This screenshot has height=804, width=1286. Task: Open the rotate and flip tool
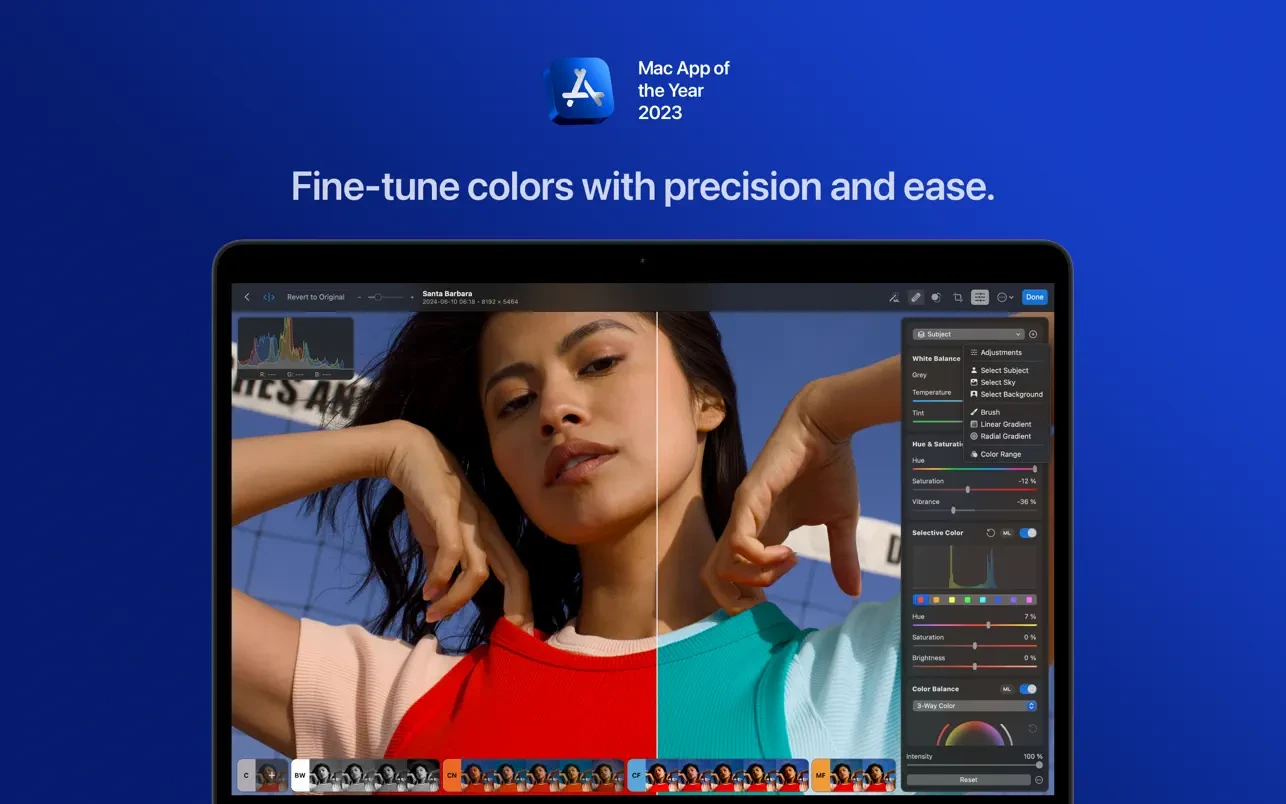938,297
